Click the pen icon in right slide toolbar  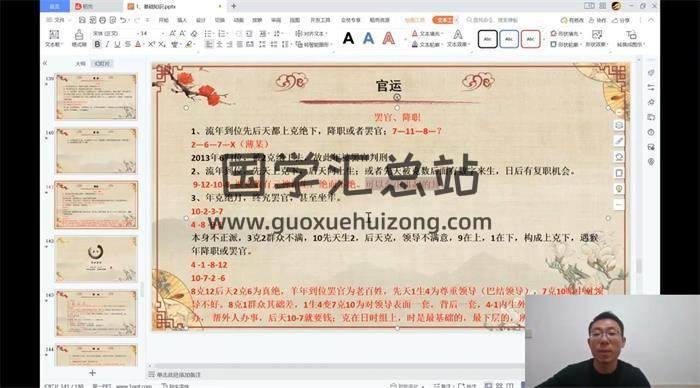pos(619,141)
